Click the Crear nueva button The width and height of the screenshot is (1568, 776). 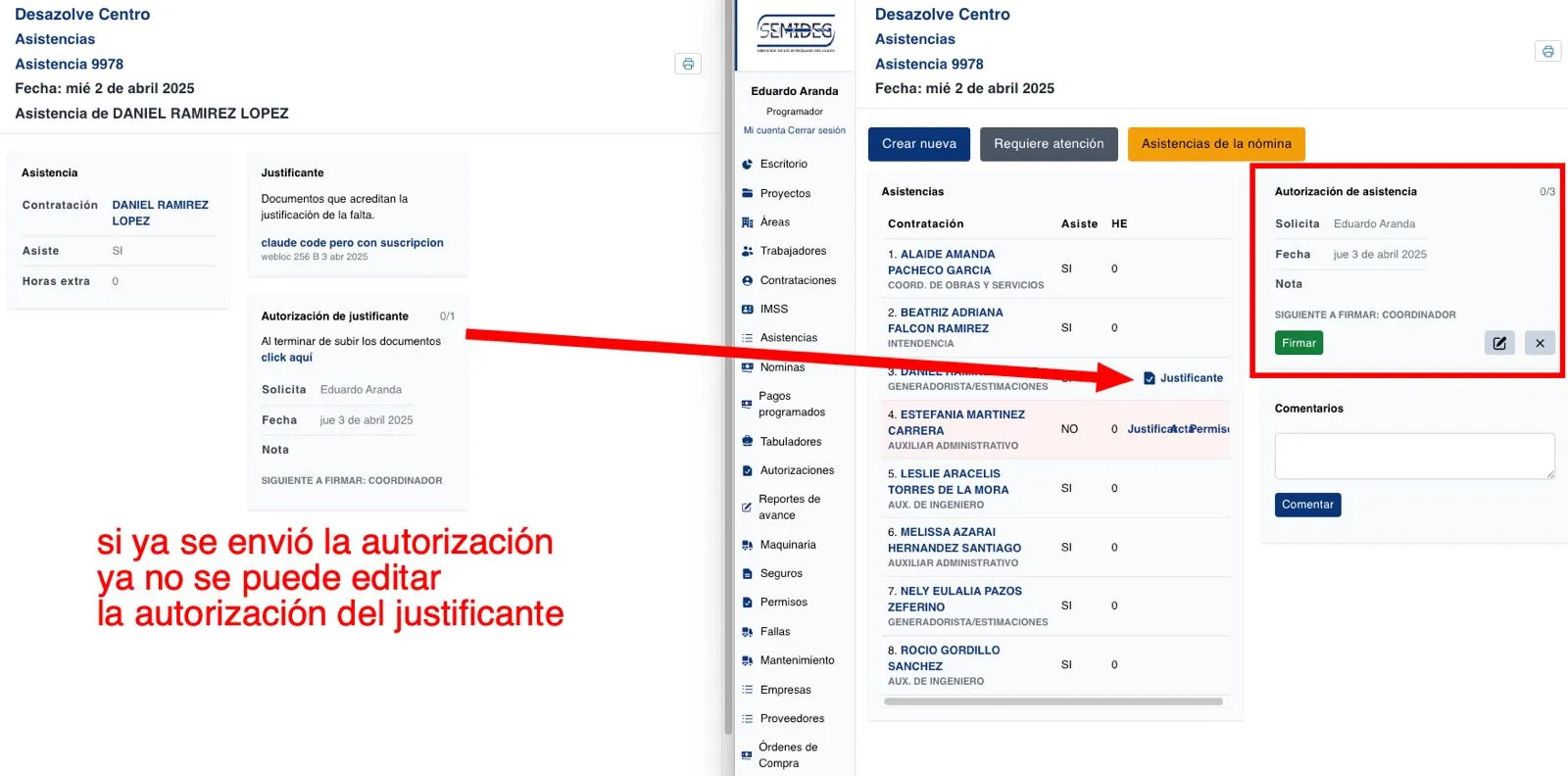(x=918, y=144)
